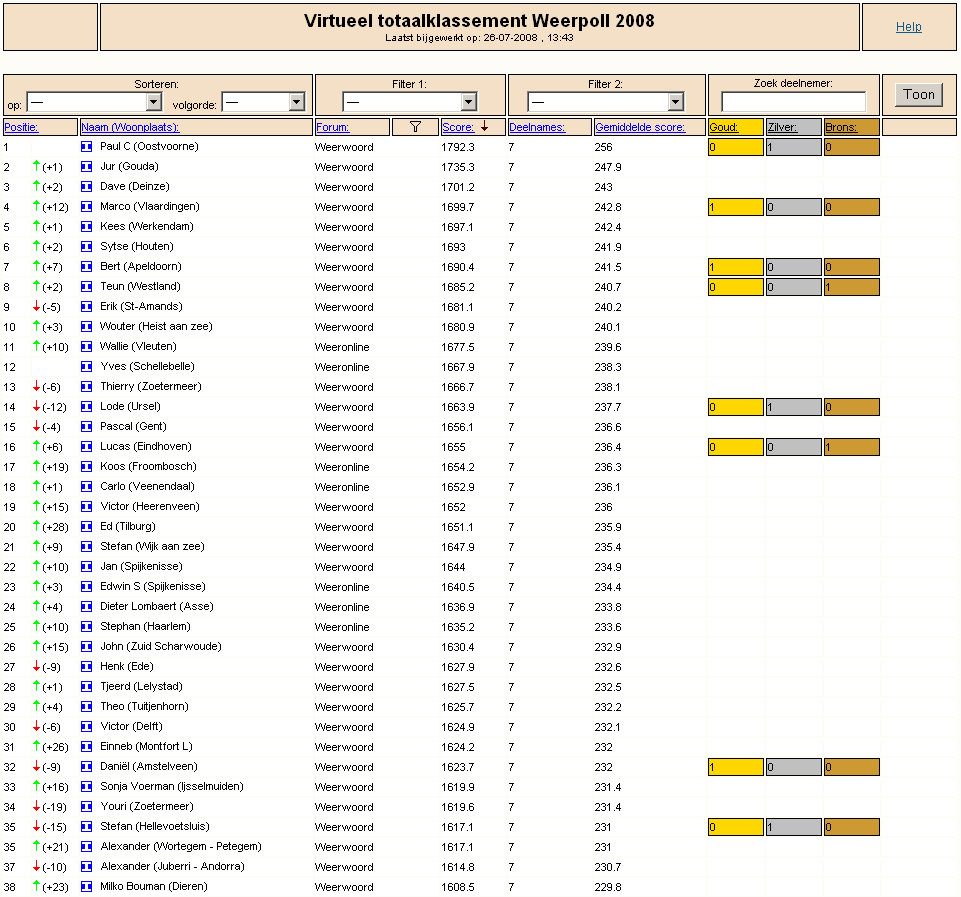The image size is (961, 897).
Task: Click the blue icon beside Paul C (Oostvoorne)
Action: (86, 147)
